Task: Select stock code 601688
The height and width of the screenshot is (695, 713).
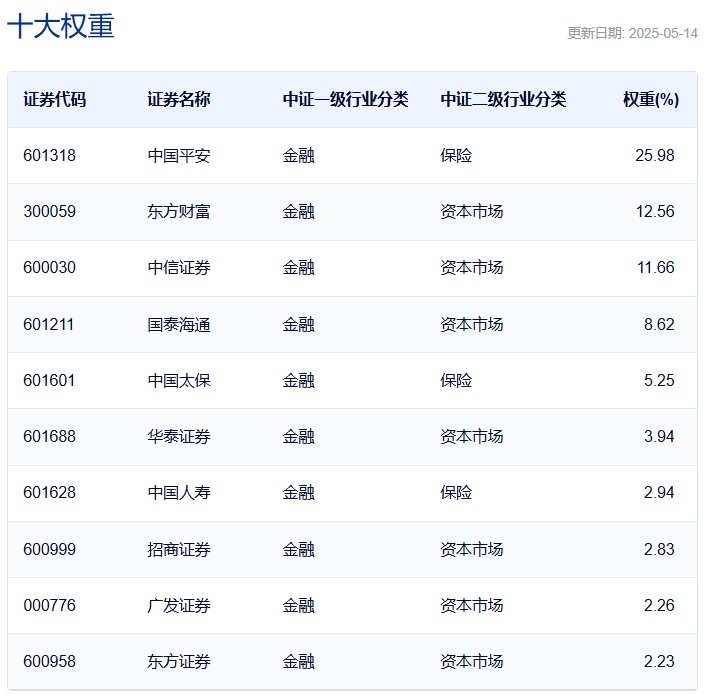Action: coord(50,437)
